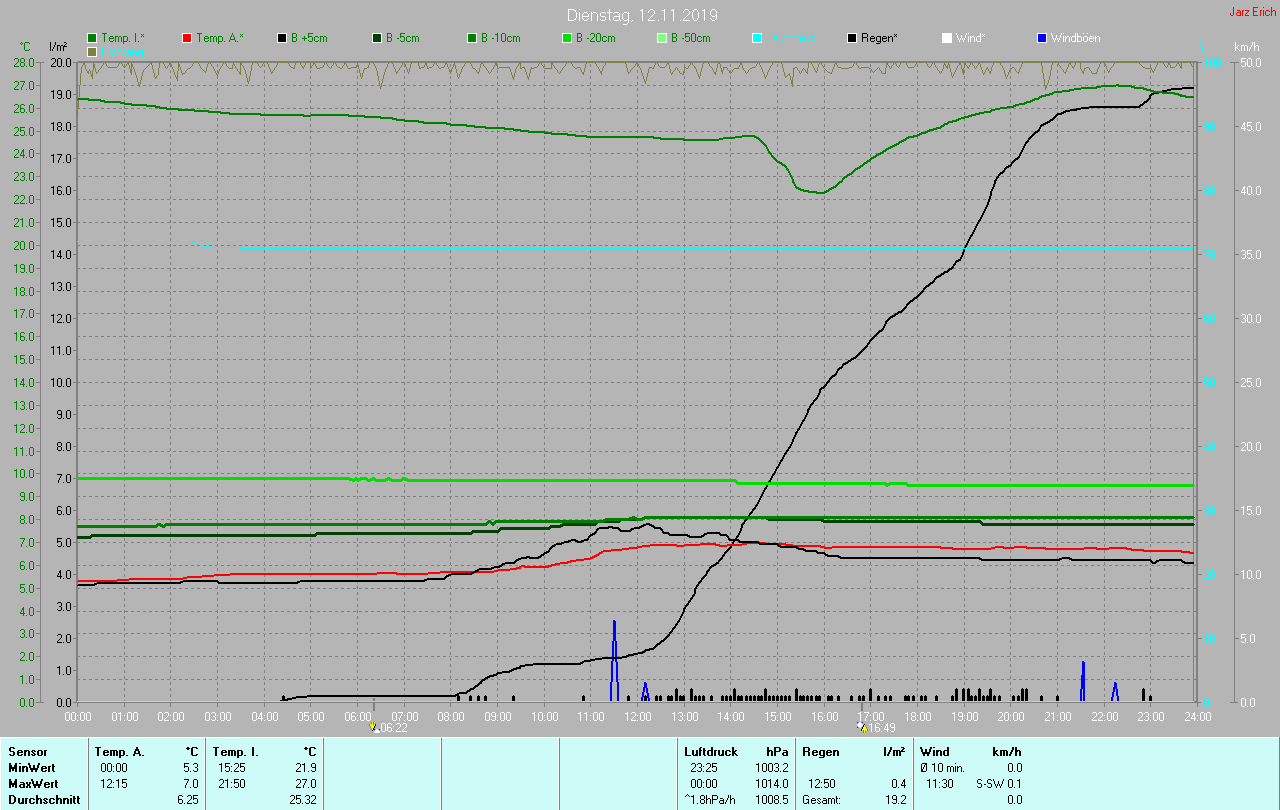
Task: Click the cyan legend swatch left of Regen*
Action: tap(757, 38)
